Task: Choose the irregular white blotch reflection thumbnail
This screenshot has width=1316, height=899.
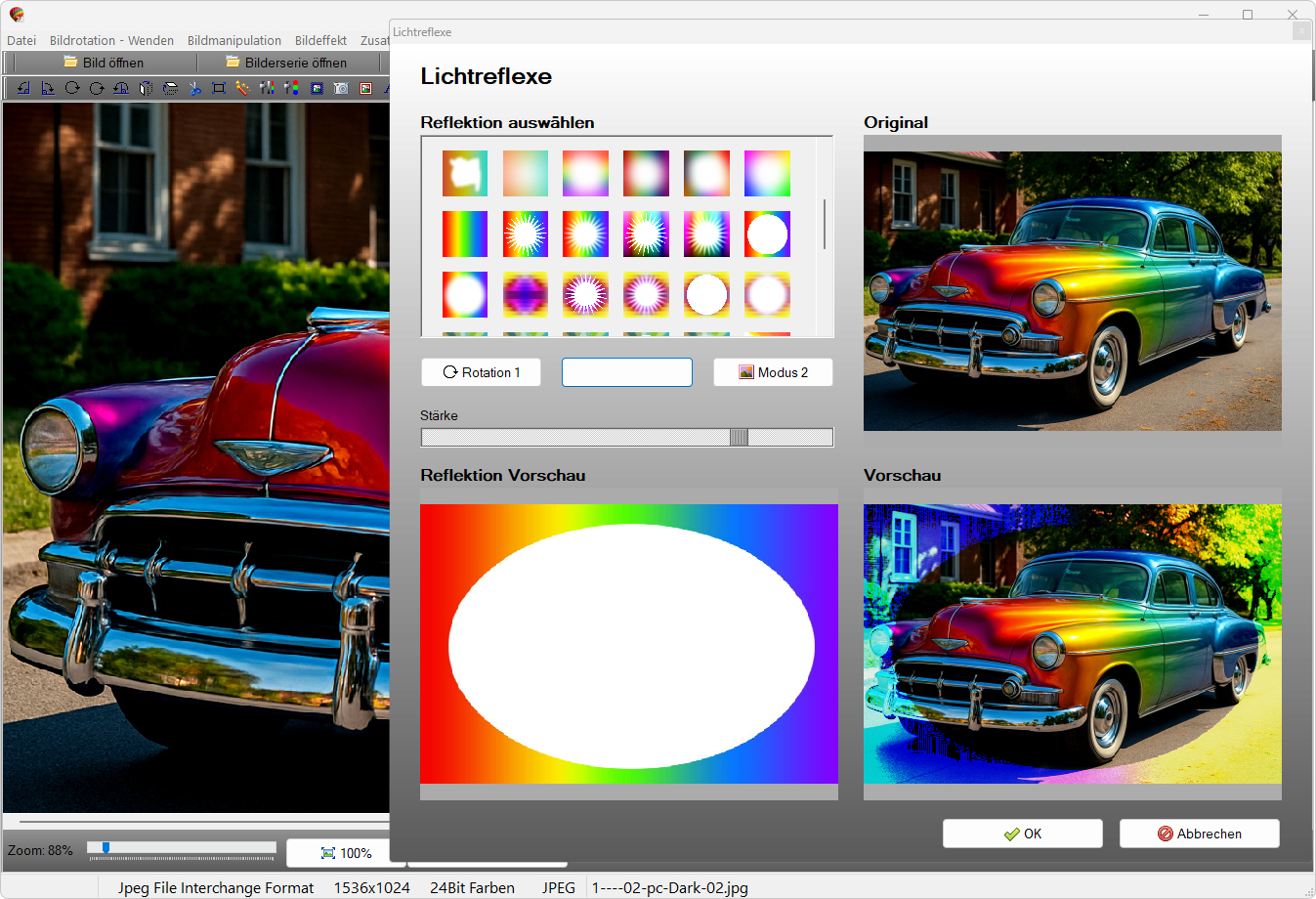Action: tap(464, 174)
